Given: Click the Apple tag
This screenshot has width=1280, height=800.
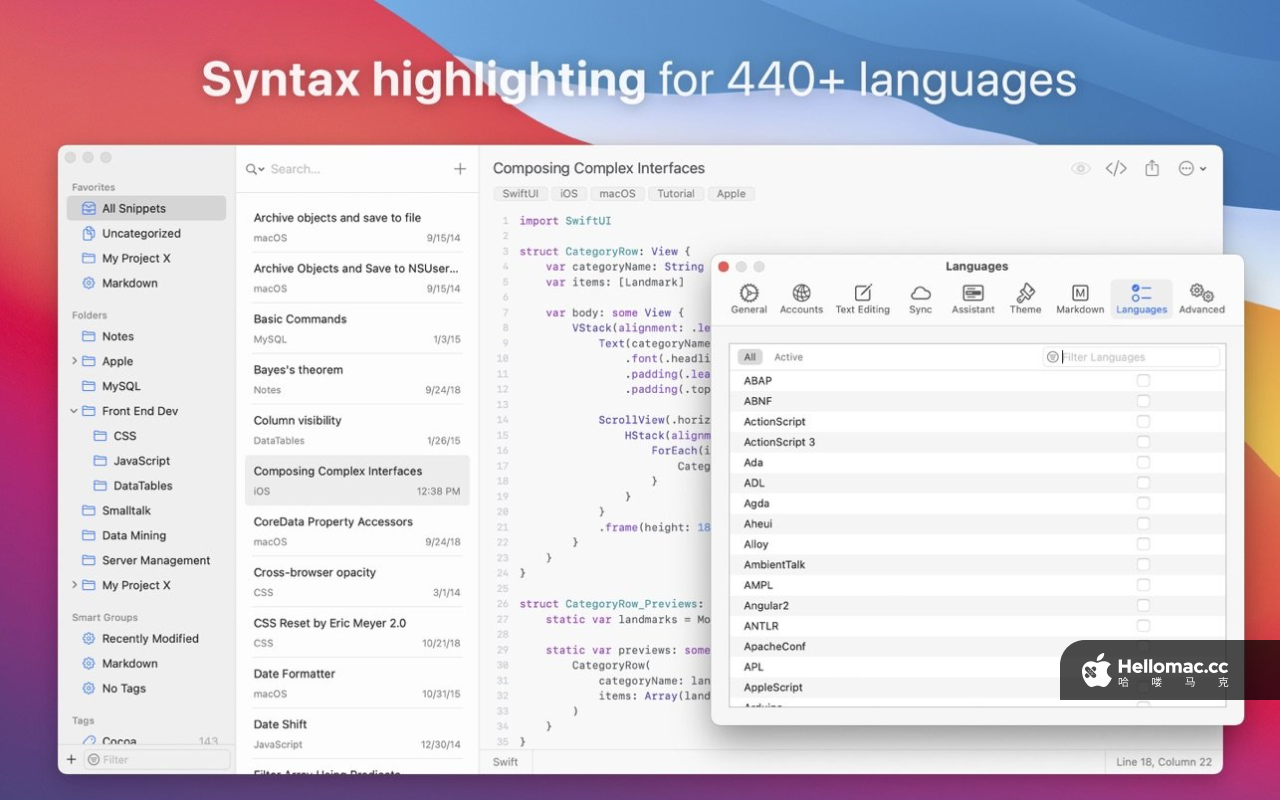Looking at the screenshot, I should (731, 194).
